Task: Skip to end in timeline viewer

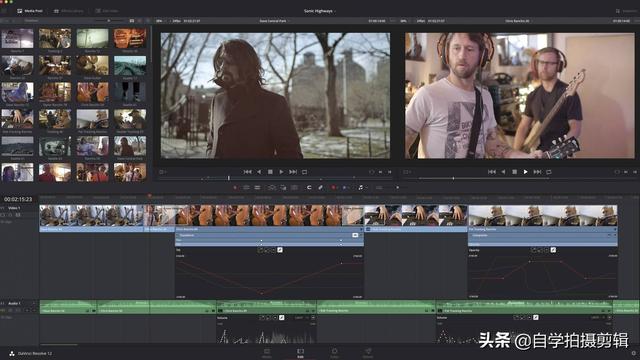Action: [538, 172]
